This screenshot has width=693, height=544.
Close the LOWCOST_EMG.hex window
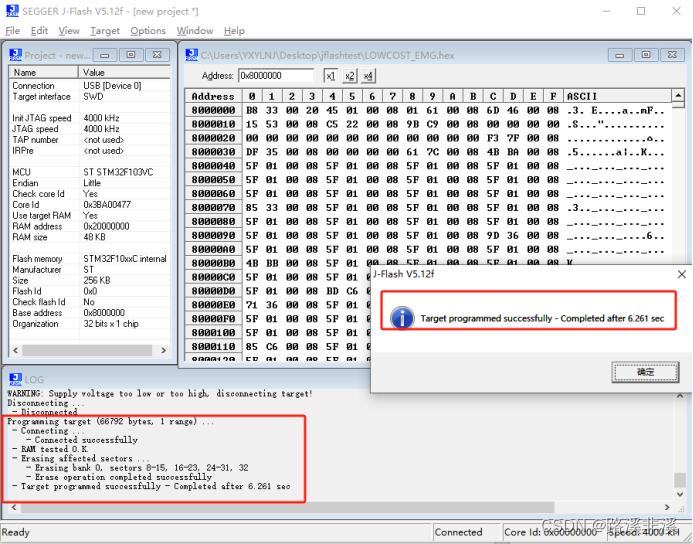[x=672, y=55]
